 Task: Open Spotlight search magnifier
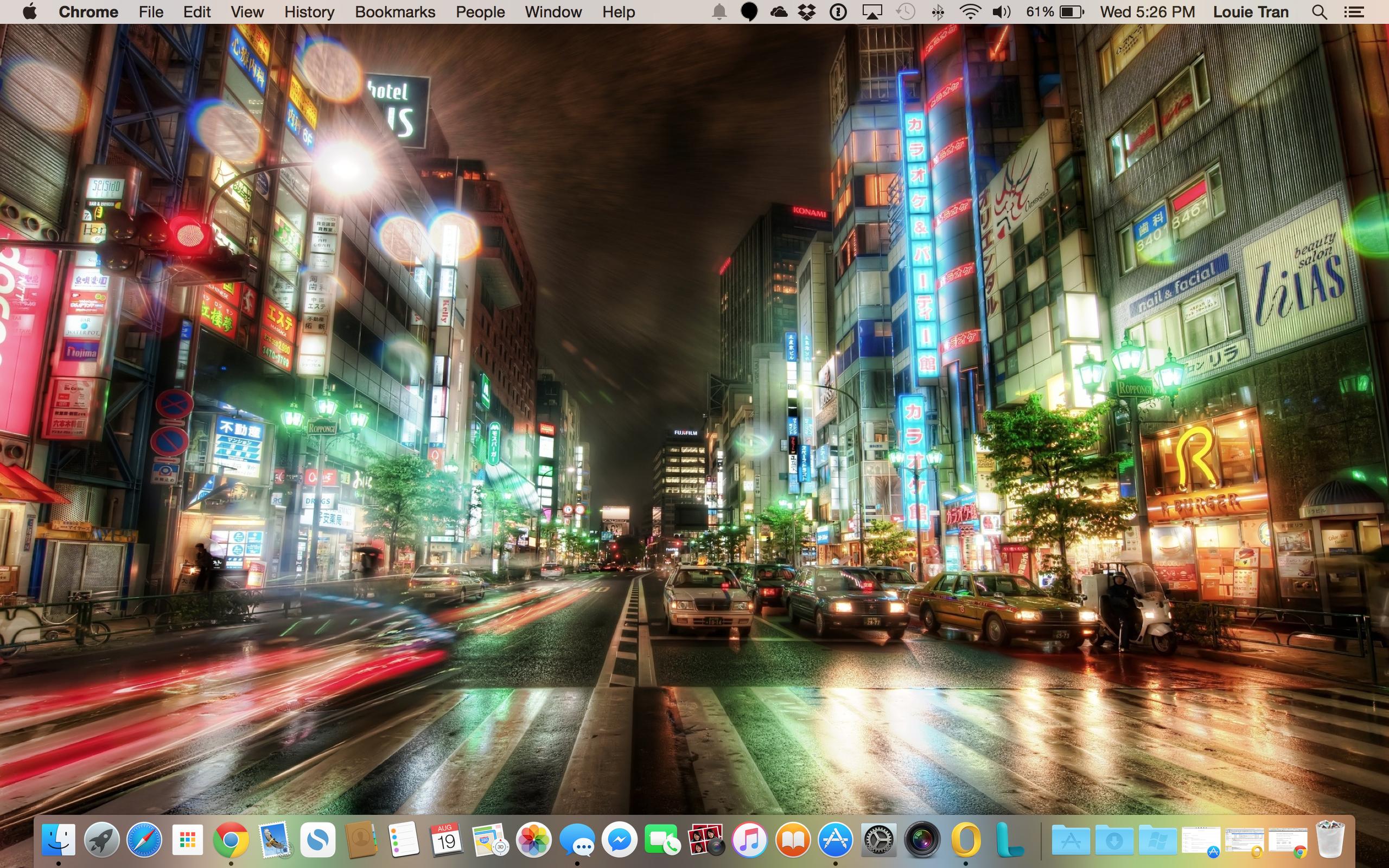click(x=1319, y=12)
